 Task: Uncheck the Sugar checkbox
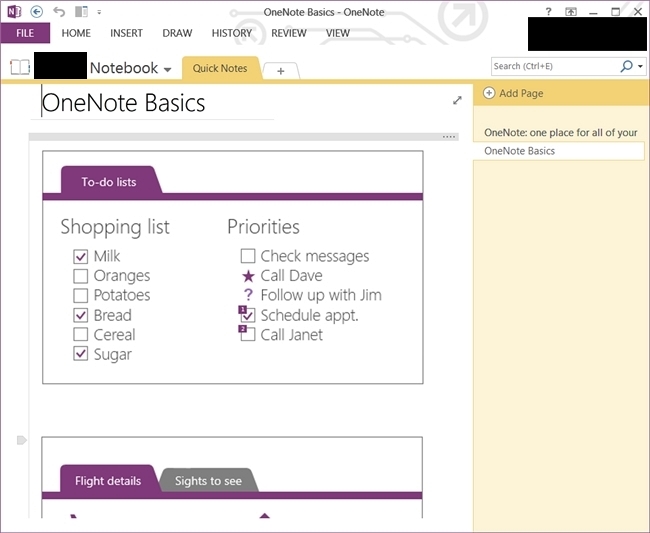click(x=80, y=354)
